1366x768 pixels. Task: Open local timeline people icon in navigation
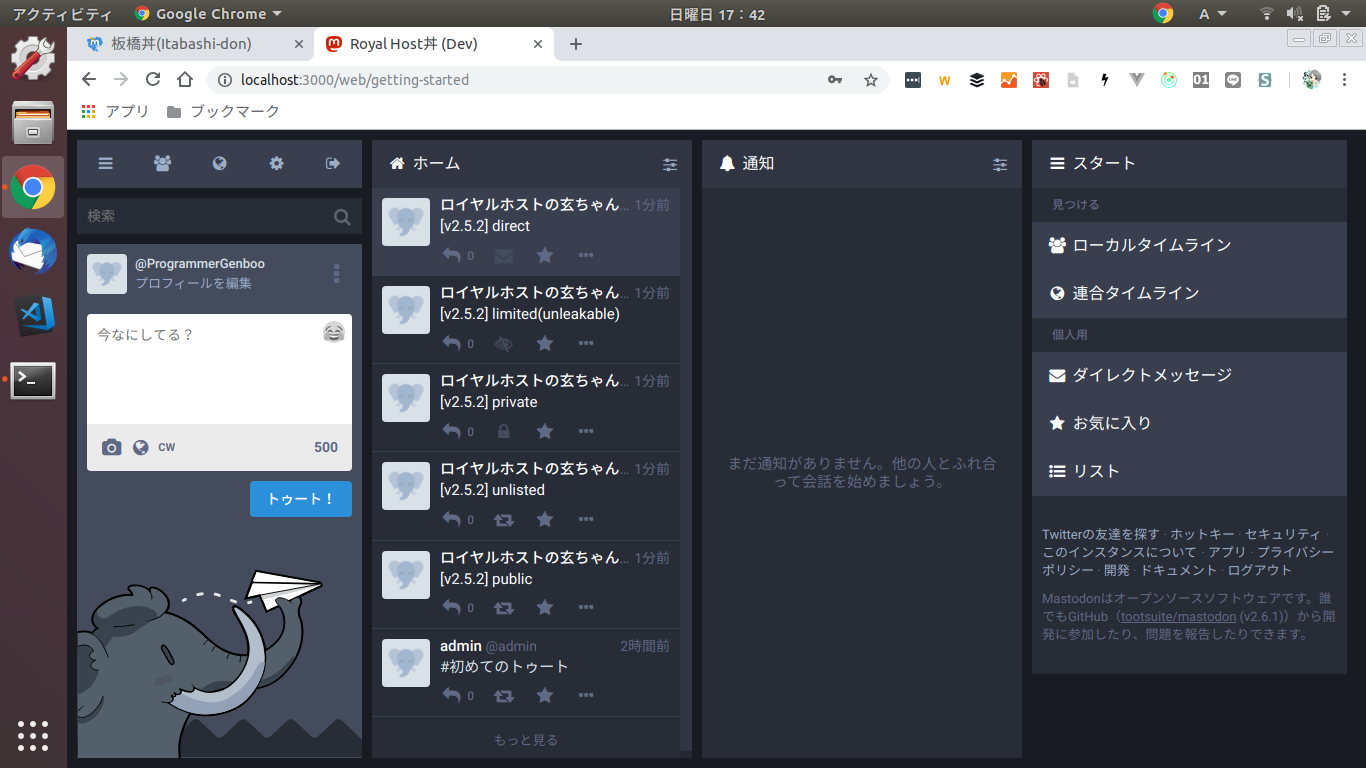tap(162, 164)
